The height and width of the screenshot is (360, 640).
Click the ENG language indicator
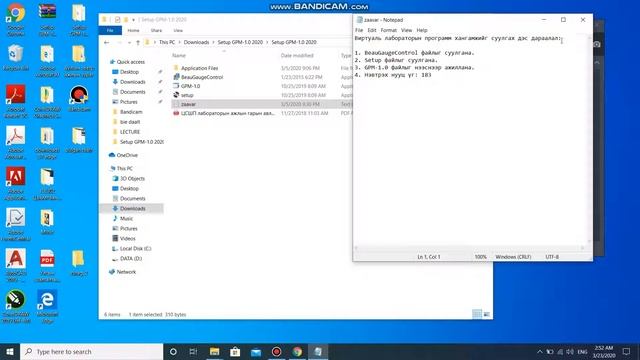click(582, 351)
